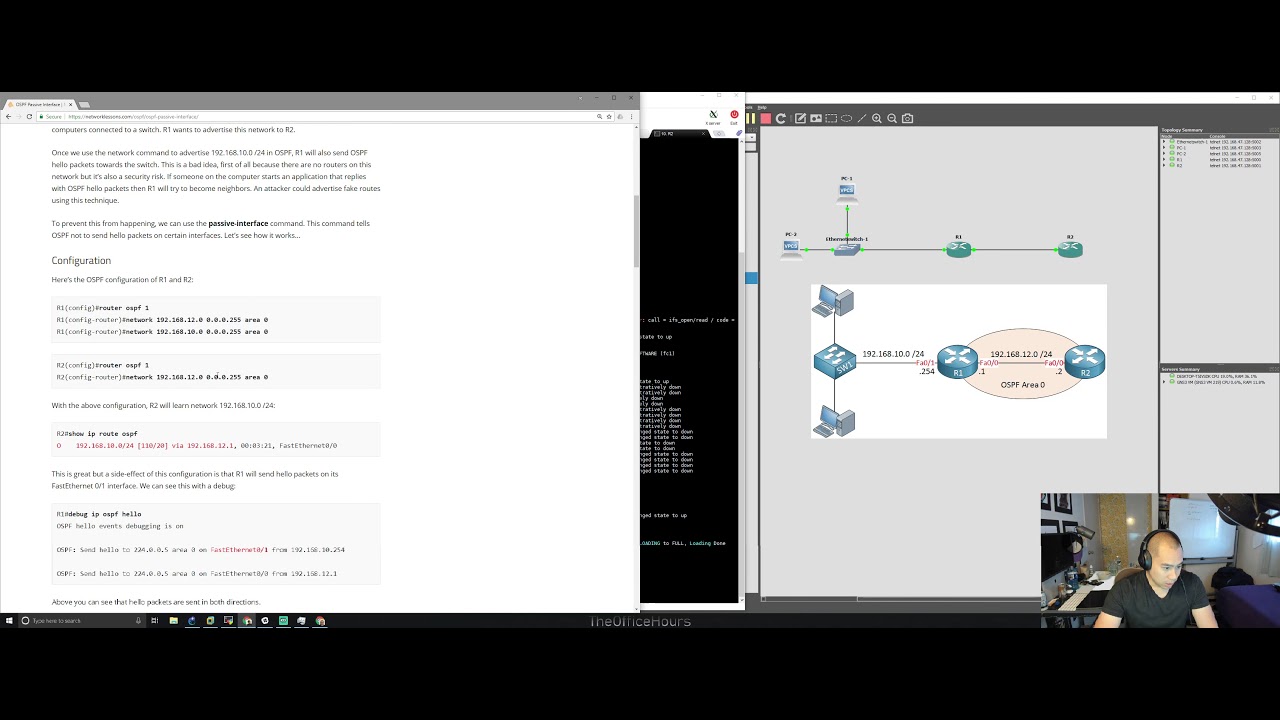The height and width of the screenshot is (720, 1280).
Task: Pause all nodes in GNS3 toolbar
Action: (750, 118)
